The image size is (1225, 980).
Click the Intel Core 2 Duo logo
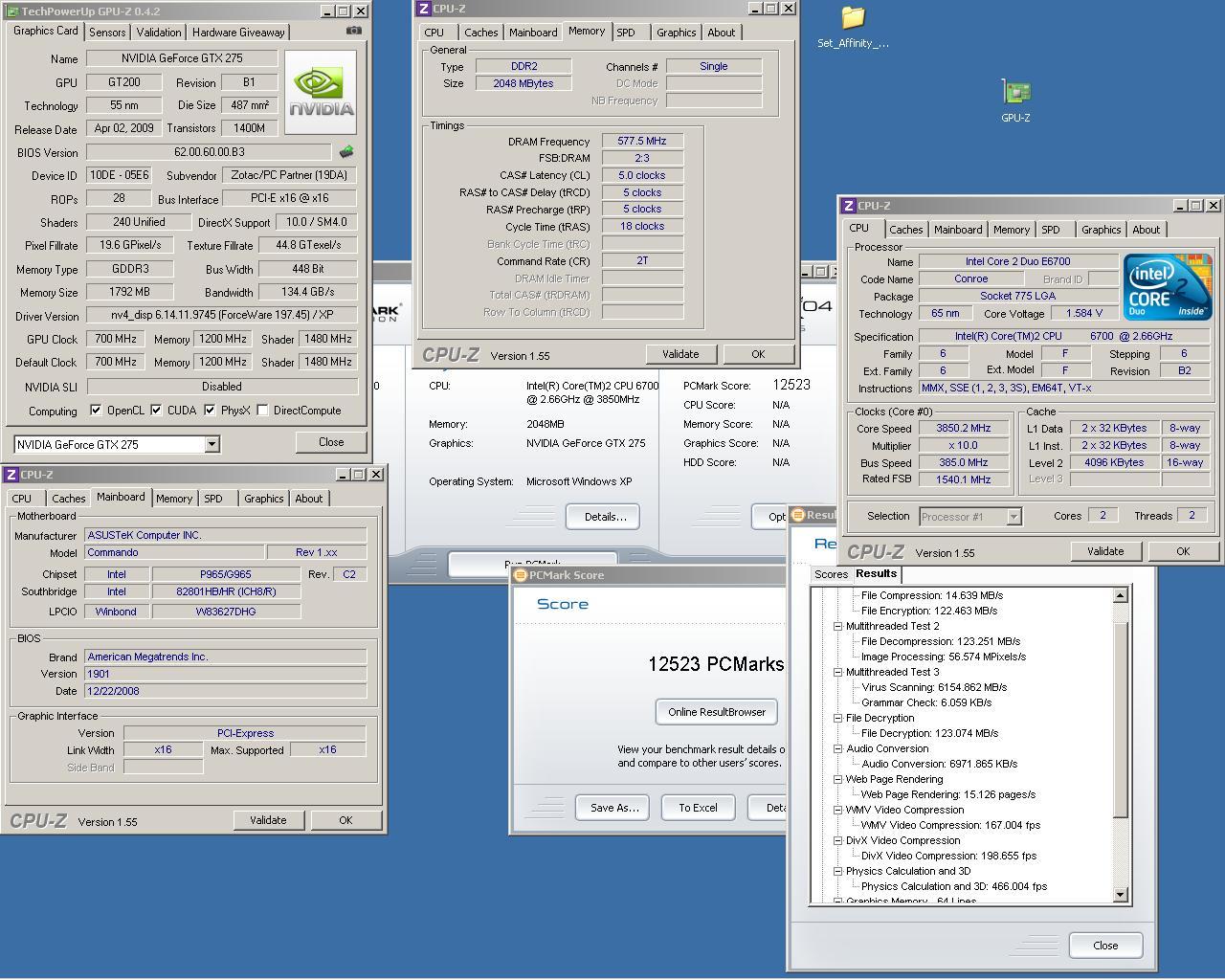coord(1168,287)
